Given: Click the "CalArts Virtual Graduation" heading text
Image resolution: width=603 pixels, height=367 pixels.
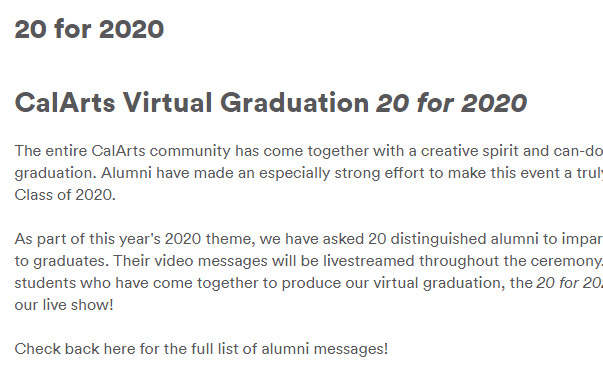Looking at the screenshot, I should click(192, 103).
